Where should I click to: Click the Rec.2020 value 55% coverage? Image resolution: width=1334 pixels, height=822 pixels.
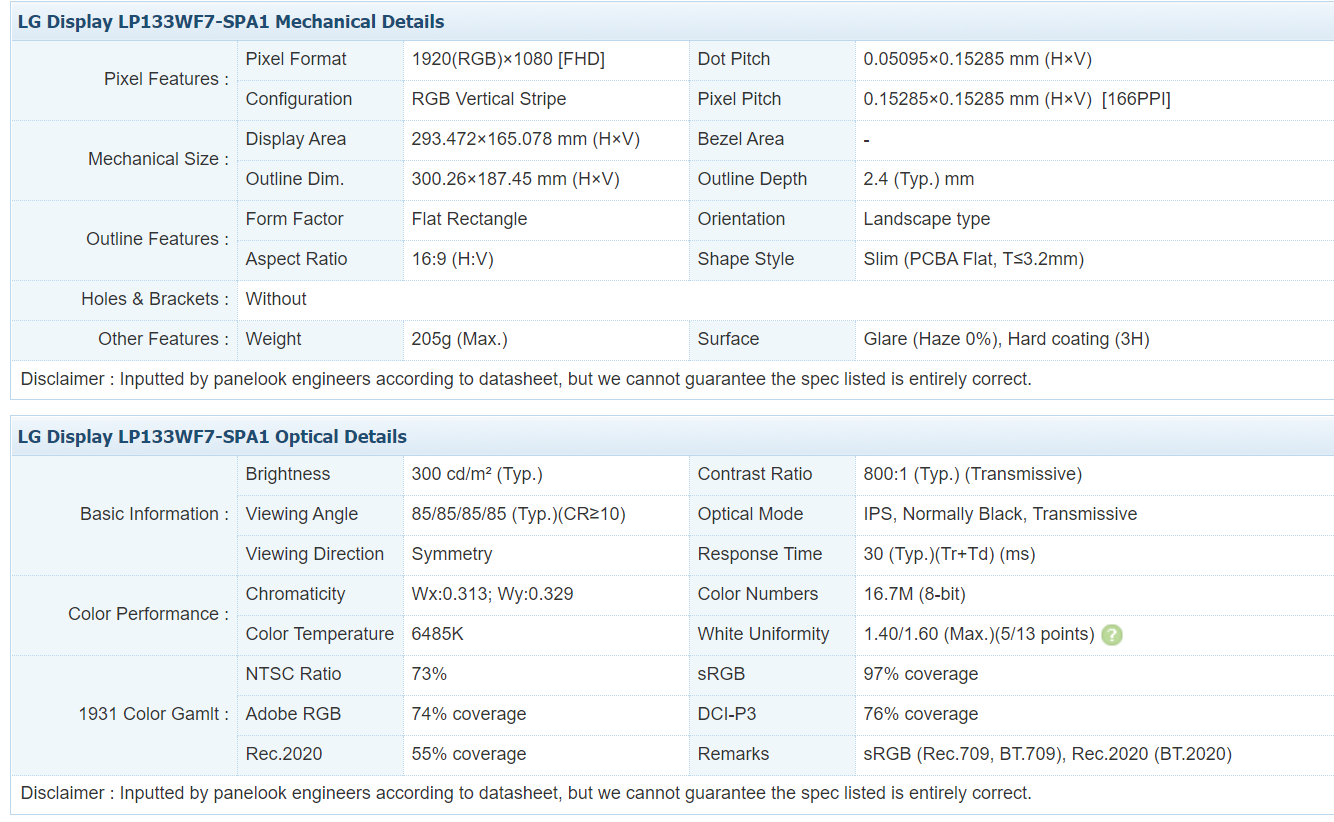pyautogui.click(x=468, y=754)
